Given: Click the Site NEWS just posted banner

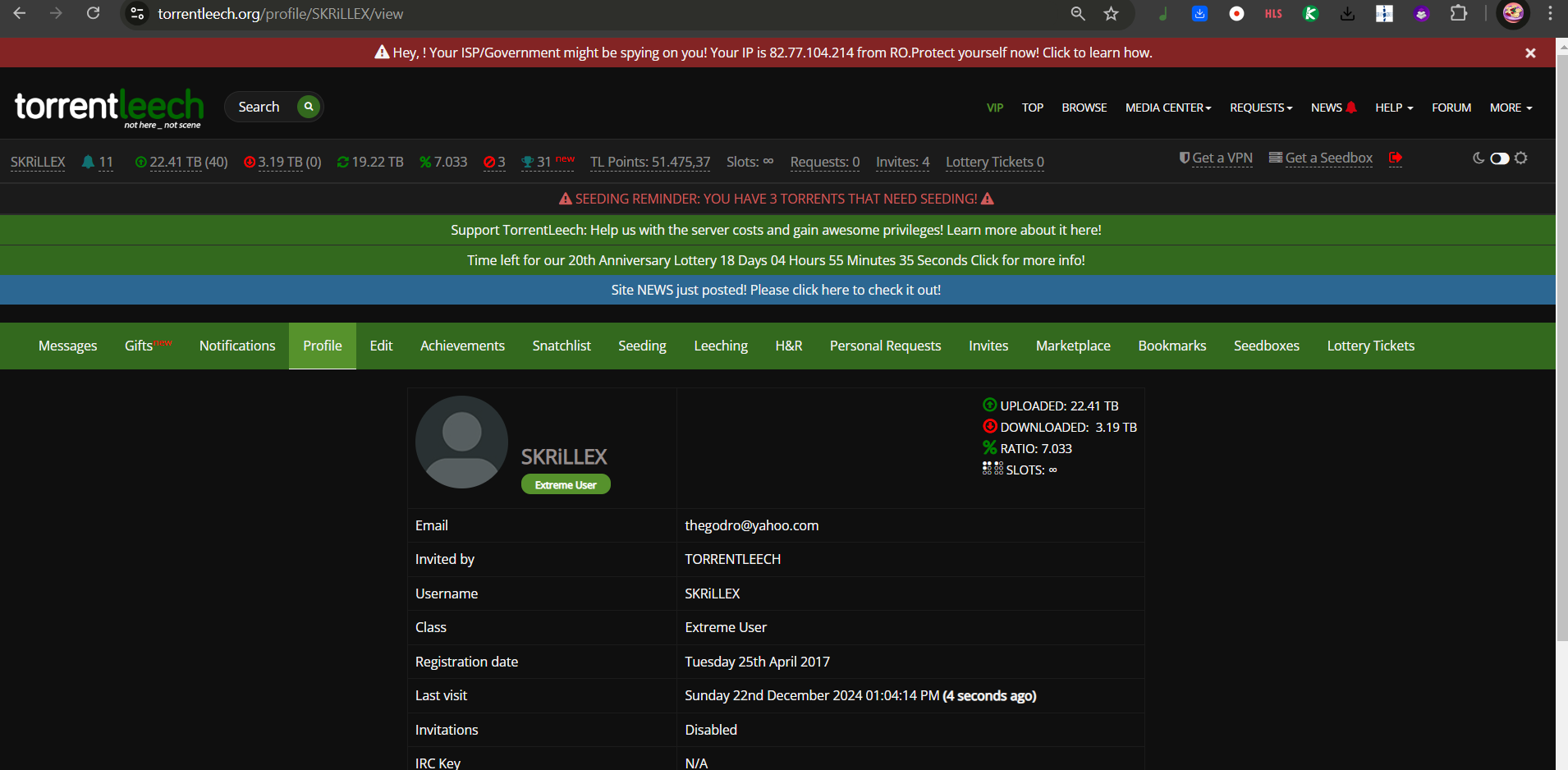Looking at the screenshot, I should coord(777,290).
